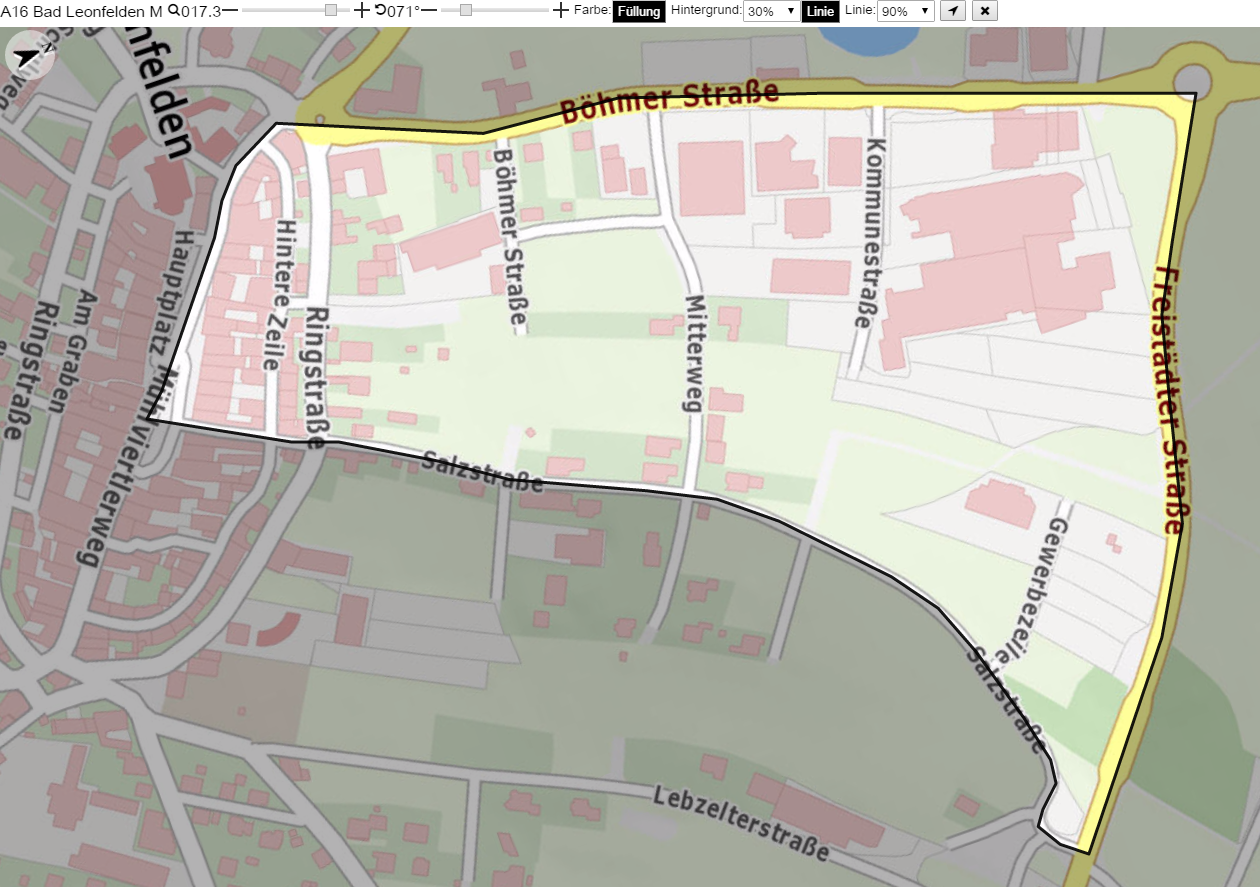Click the compass north arrow on map

tap(30, 56)
